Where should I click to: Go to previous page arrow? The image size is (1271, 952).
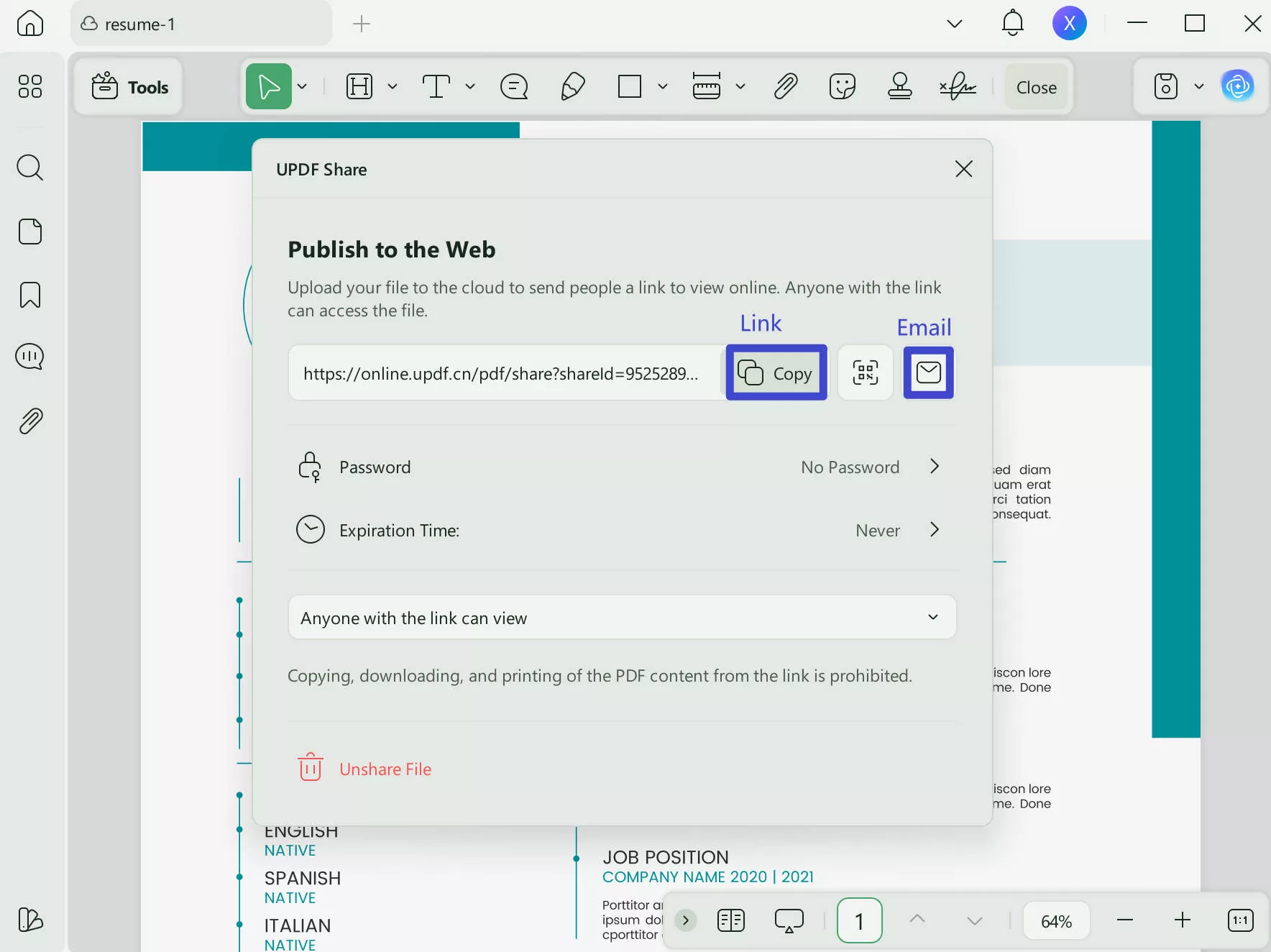[x=917, y=919]
